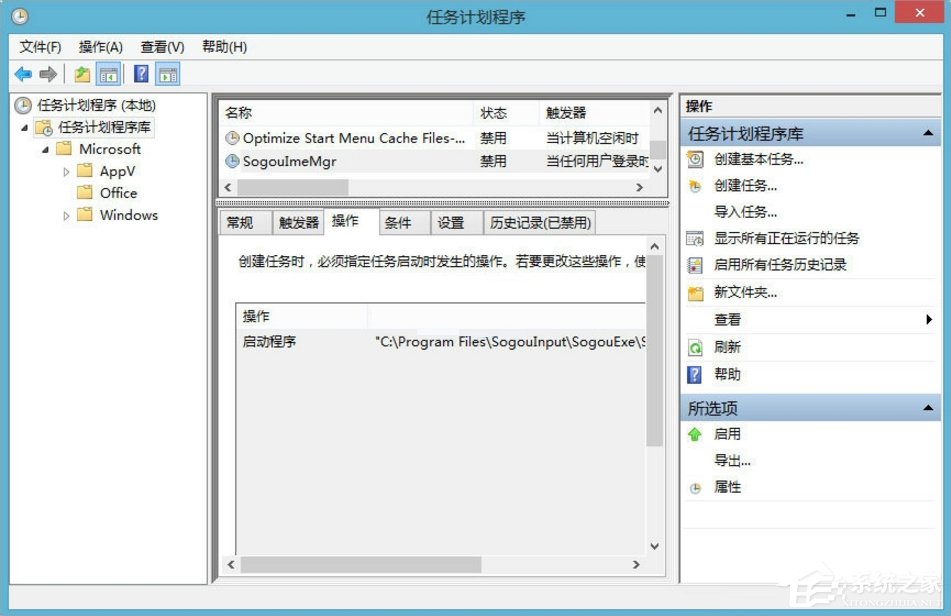Open the 查看(V) menu
The height and width of the screenshot is (616, 951).
click(x=161, y=46)
